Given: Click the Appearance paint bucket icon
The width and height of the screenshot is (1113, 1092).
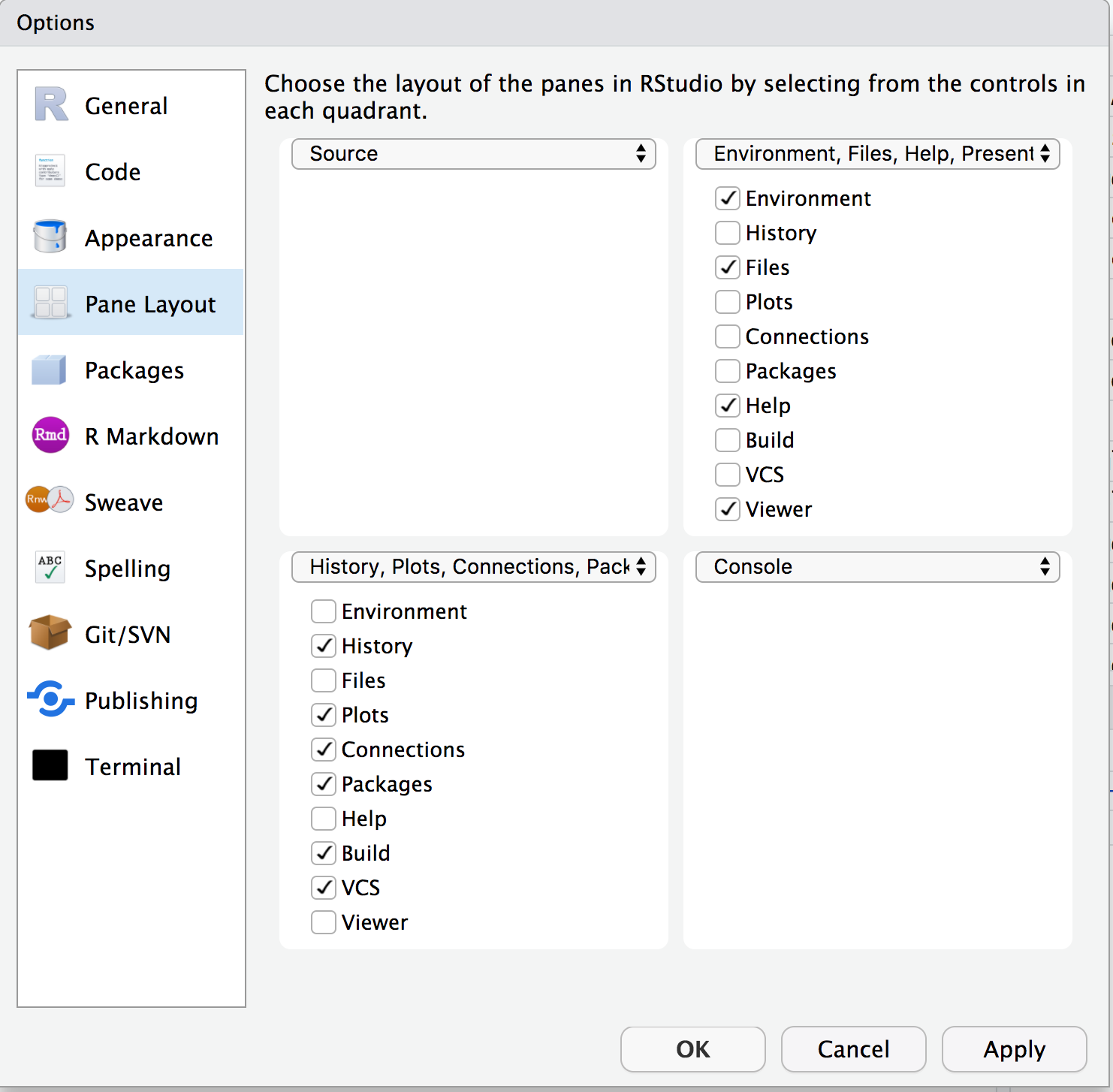Looking at the screenshot, I should pos(50,236).
